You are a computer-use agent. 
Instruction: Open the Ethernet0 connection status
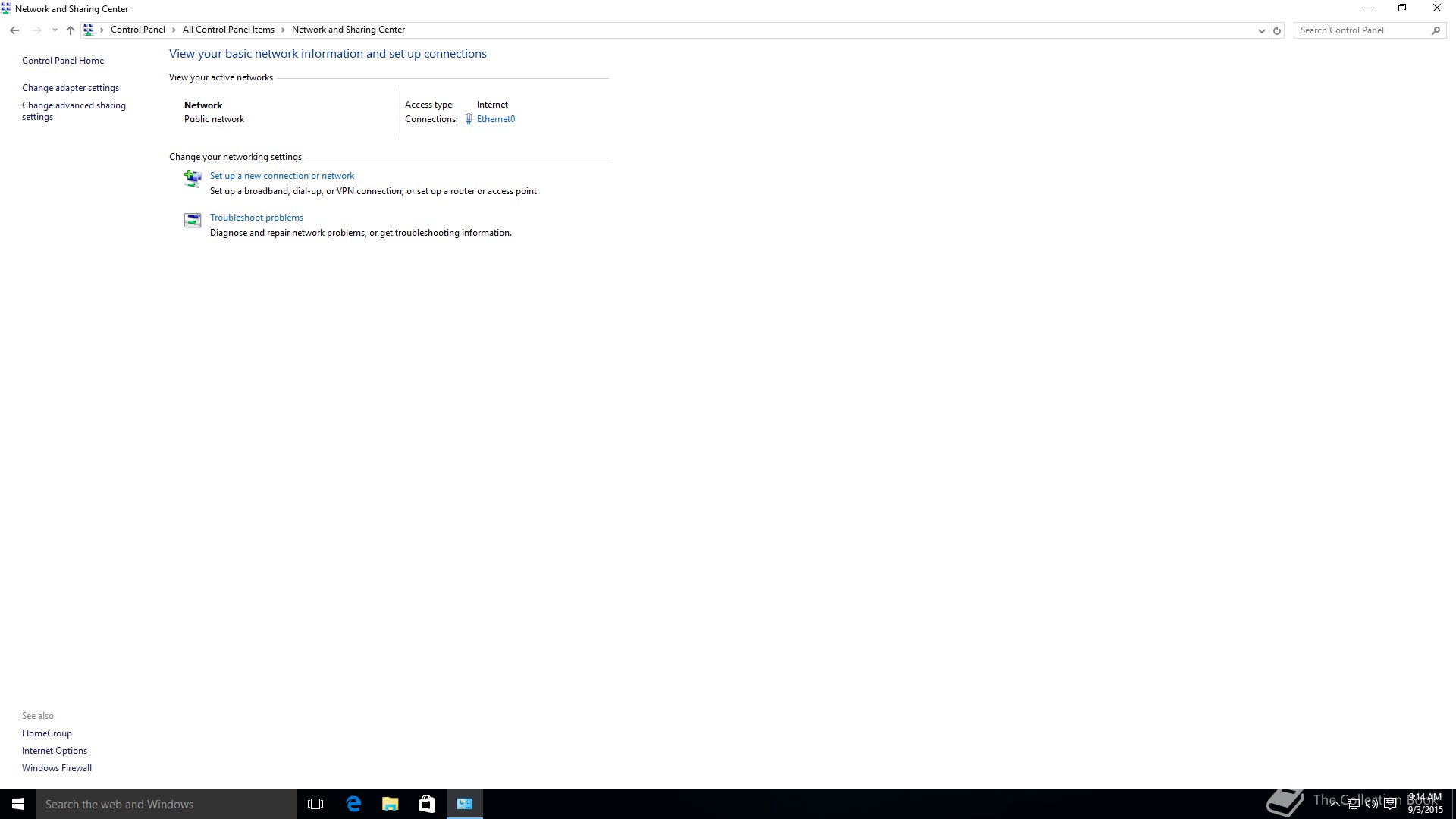(496, 119)
